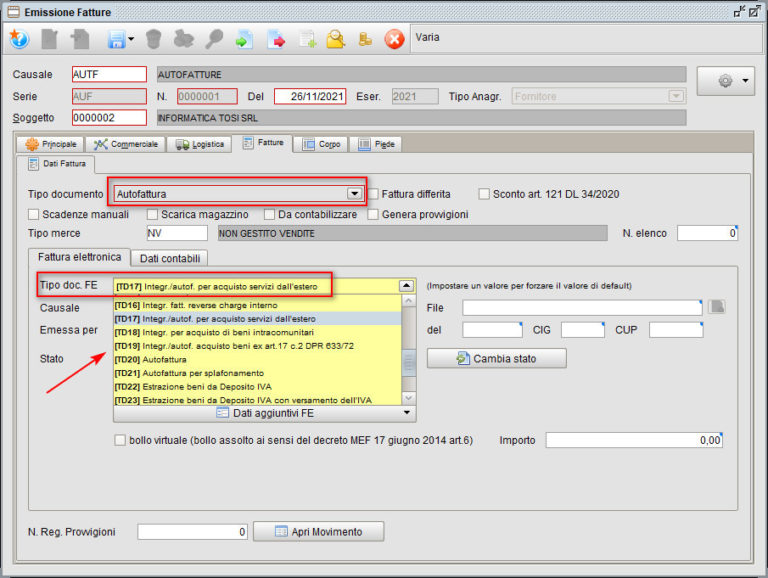This screenshot has width=768, height=578.
Task: Click the red circular X cancel icon
Action: pyautogui.click(x=394, y=40)
